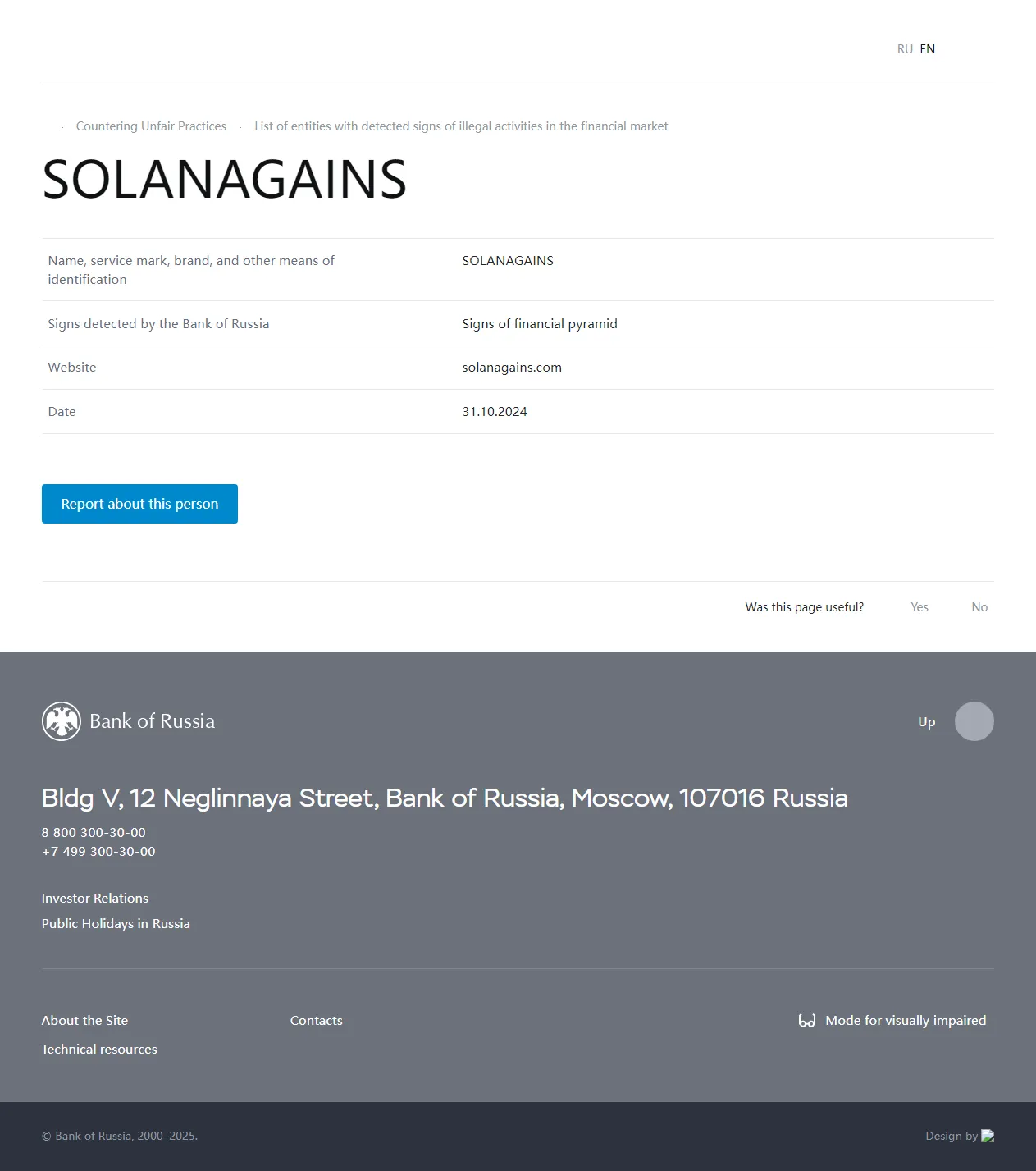1036x1171 pixels.
Task: Click the round Up scroll button
Action: 974,721
